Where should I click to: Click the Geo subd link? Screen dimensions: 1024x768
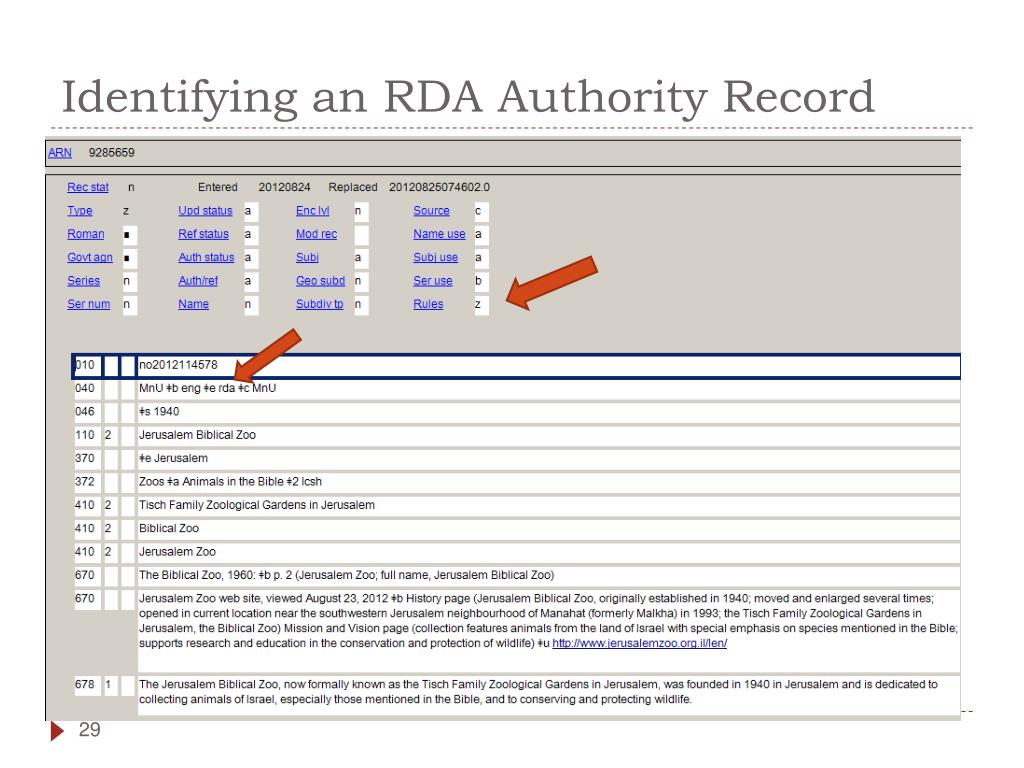320,281
